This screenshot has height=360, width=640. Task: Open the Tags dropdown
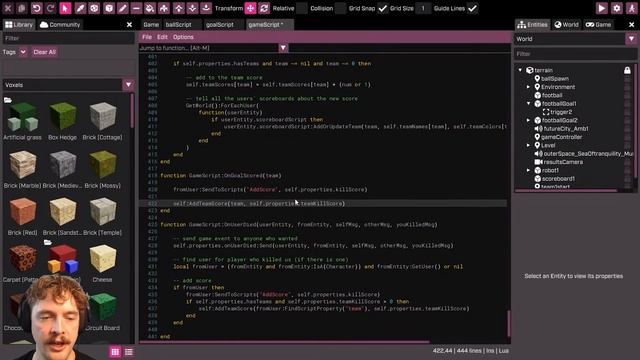pos(23,52)
